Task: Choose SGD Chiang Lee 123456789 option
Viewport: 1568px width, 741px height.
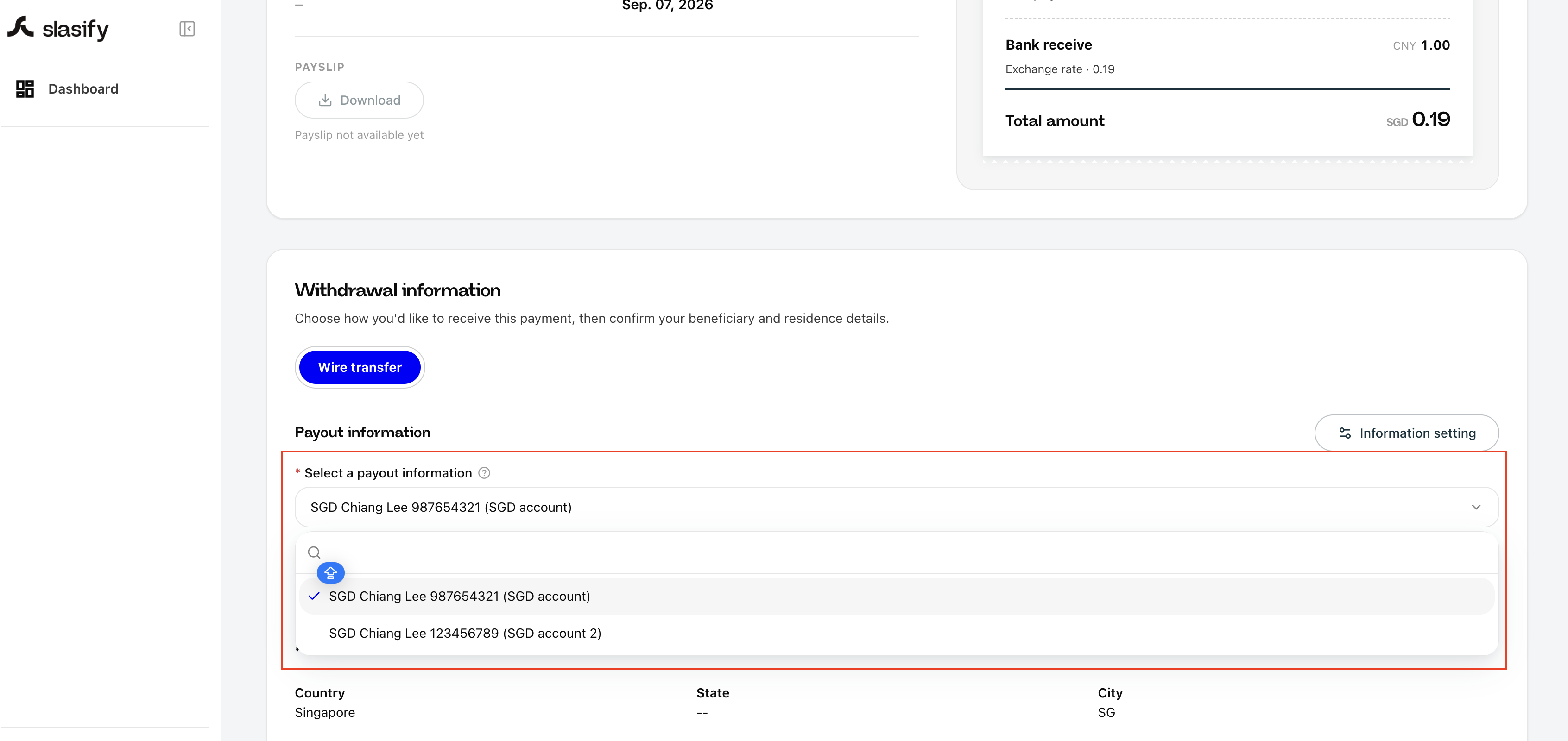Action: click(896, 633)
